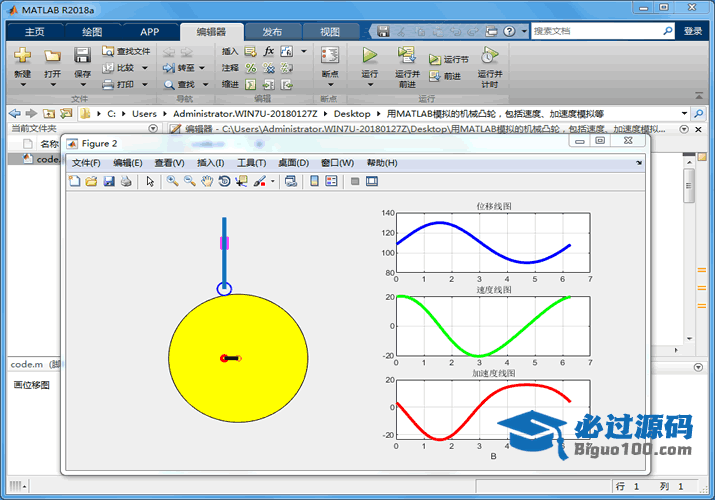Switch to the View (视图) tab
This screenshot has width=715, height=500.
(x=330, y=32)
